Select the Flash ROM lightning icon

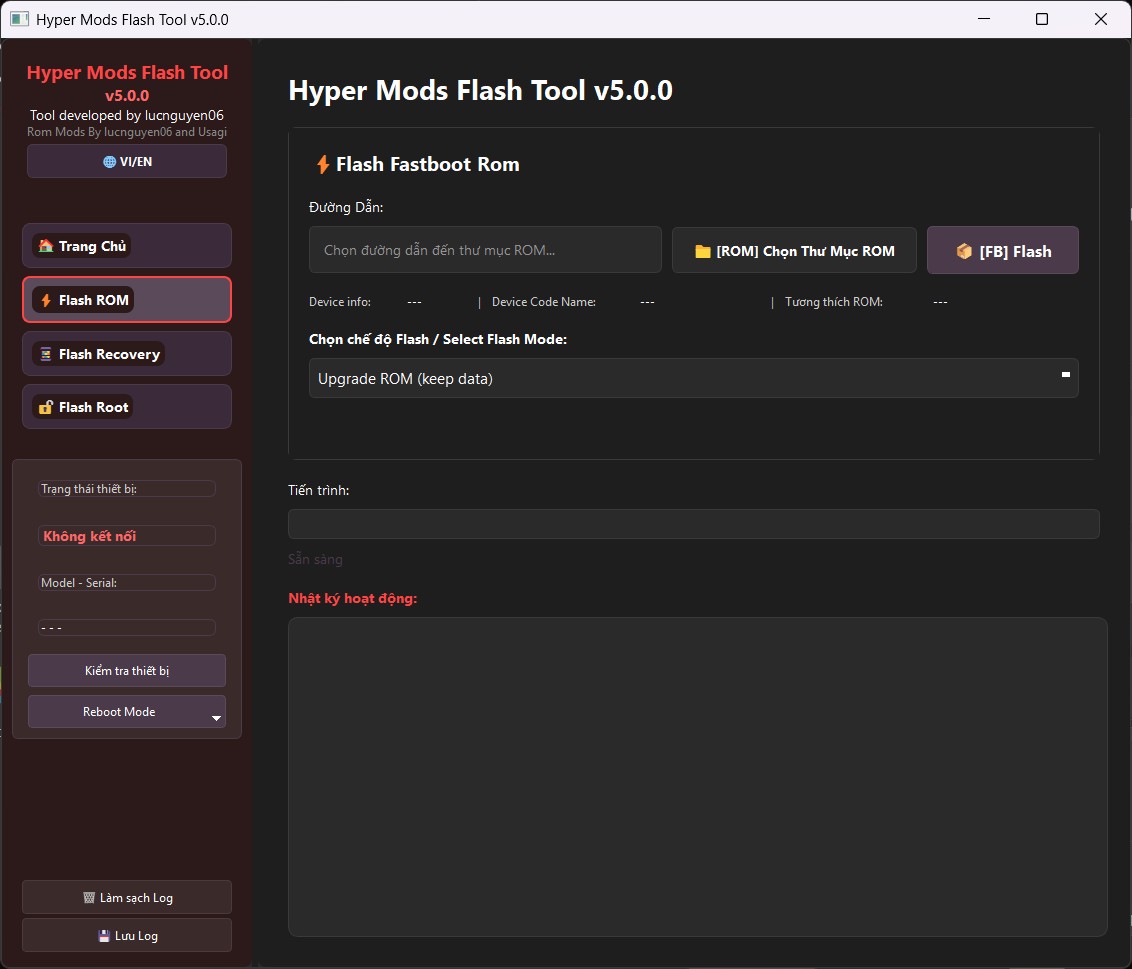point(45,299)
